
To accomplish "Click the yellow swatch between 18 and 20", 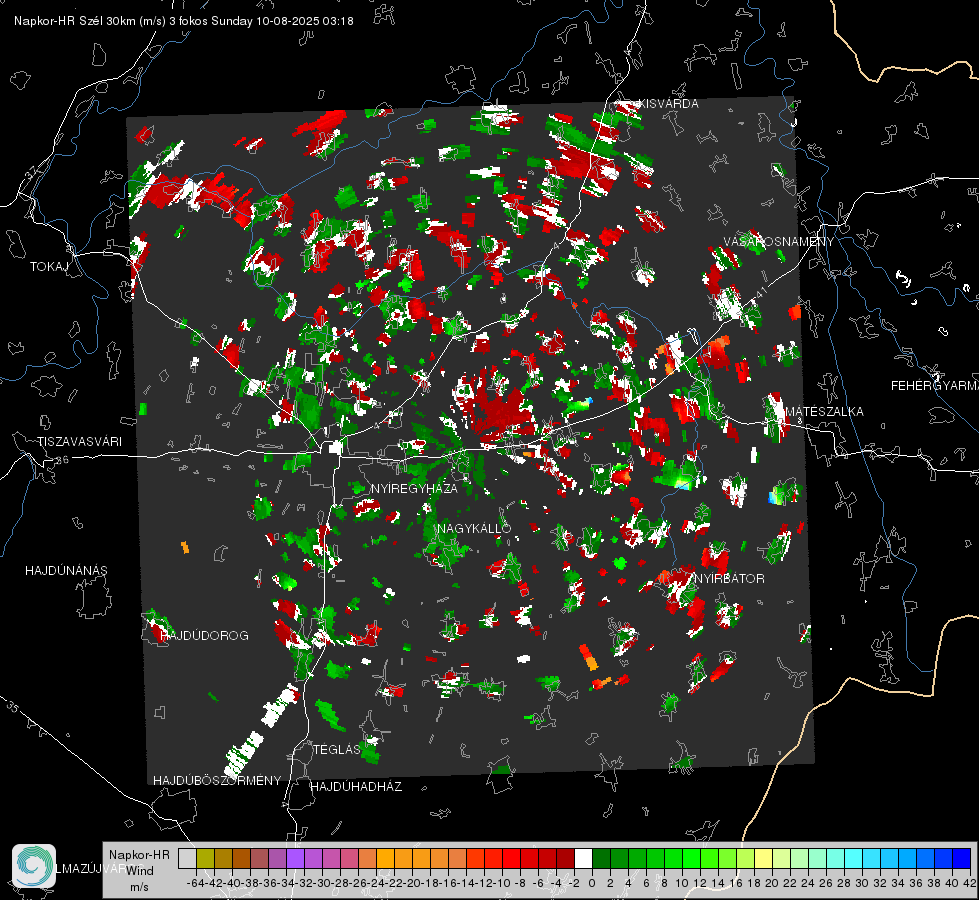I will tap(764, 858).
